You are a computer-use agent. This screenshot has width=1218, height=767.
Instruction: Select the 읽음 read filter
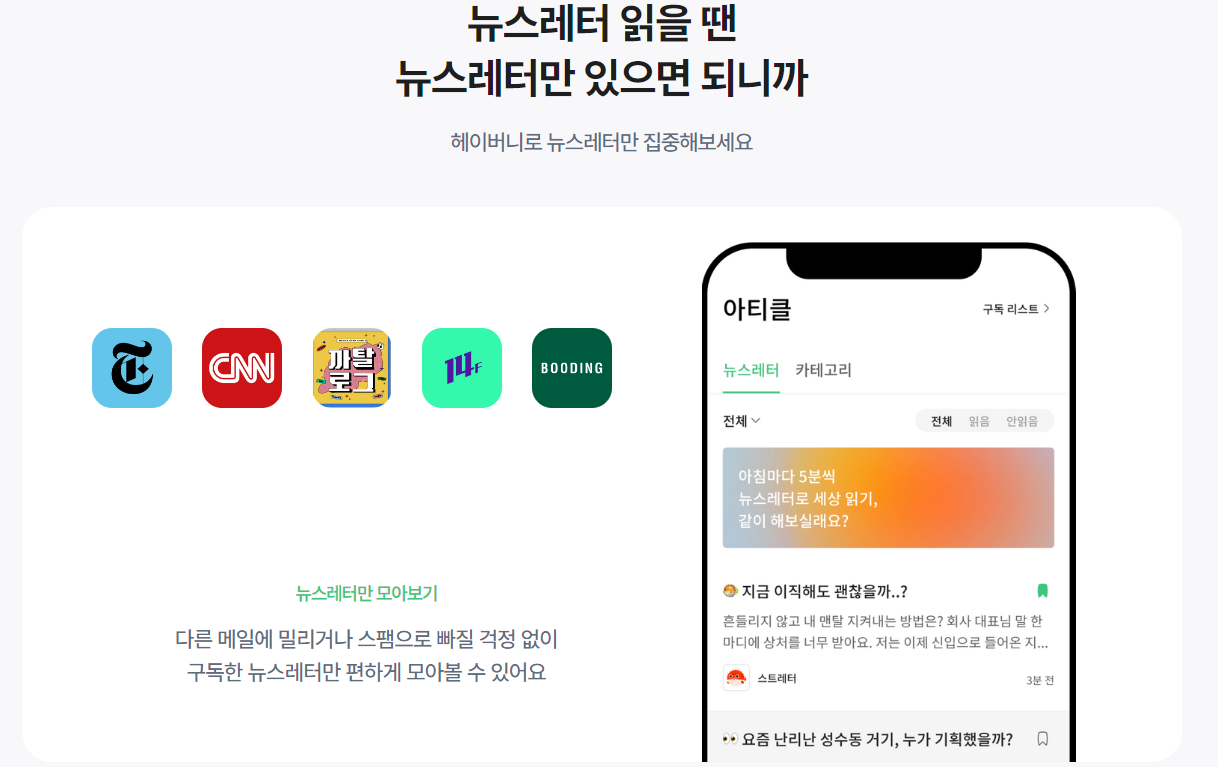[979, 421]
